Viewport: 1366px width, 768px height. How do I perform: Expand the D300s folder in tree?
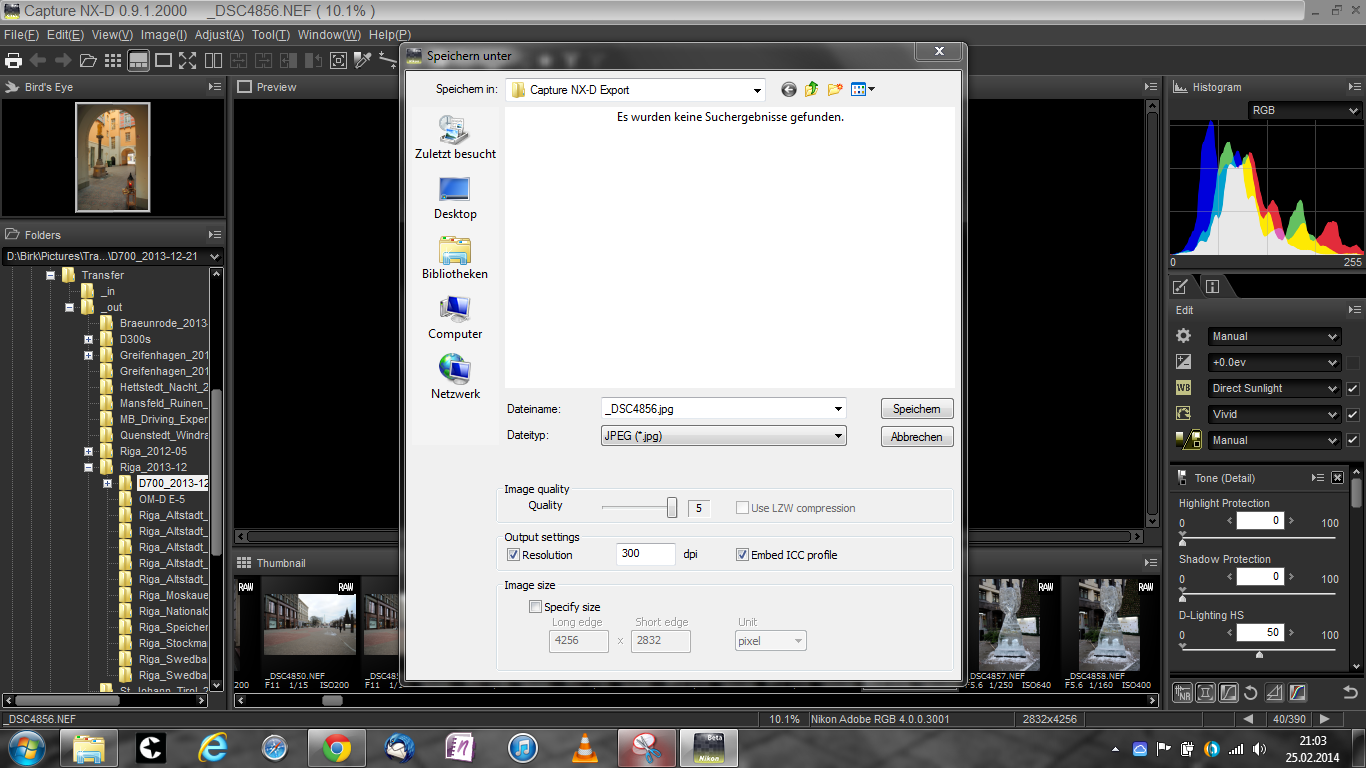pyautogui.click(x=88, y=339)
